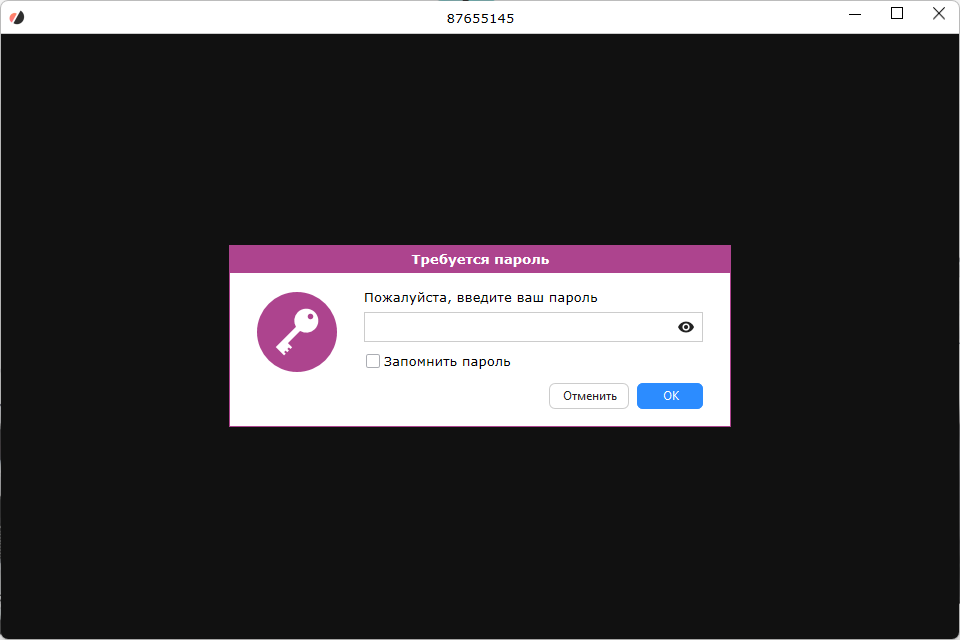960x640 pixels.
Task: Minimize the 87655145 window
Action: (855, 14)
